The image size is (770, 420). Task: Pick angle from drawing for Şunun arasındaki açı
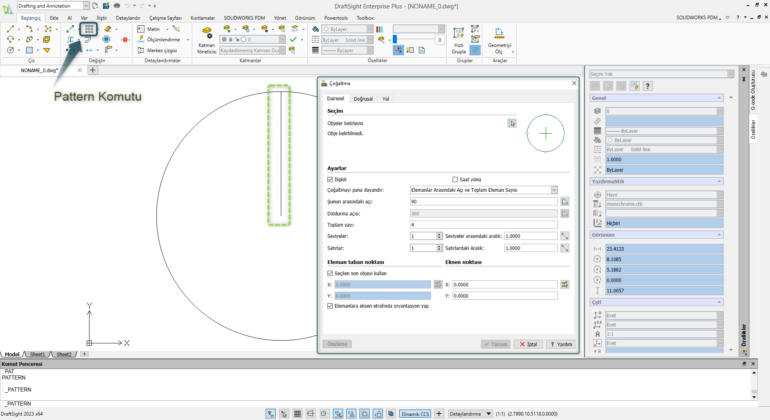pos(565,201)
